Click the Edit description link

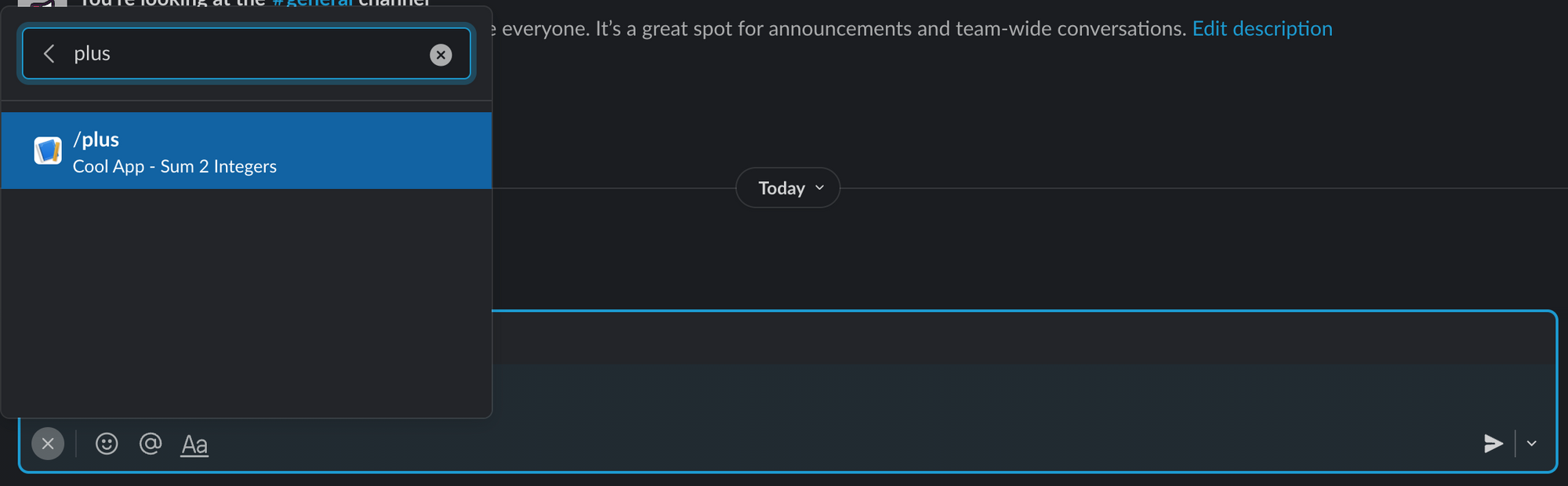[1262, 28]
